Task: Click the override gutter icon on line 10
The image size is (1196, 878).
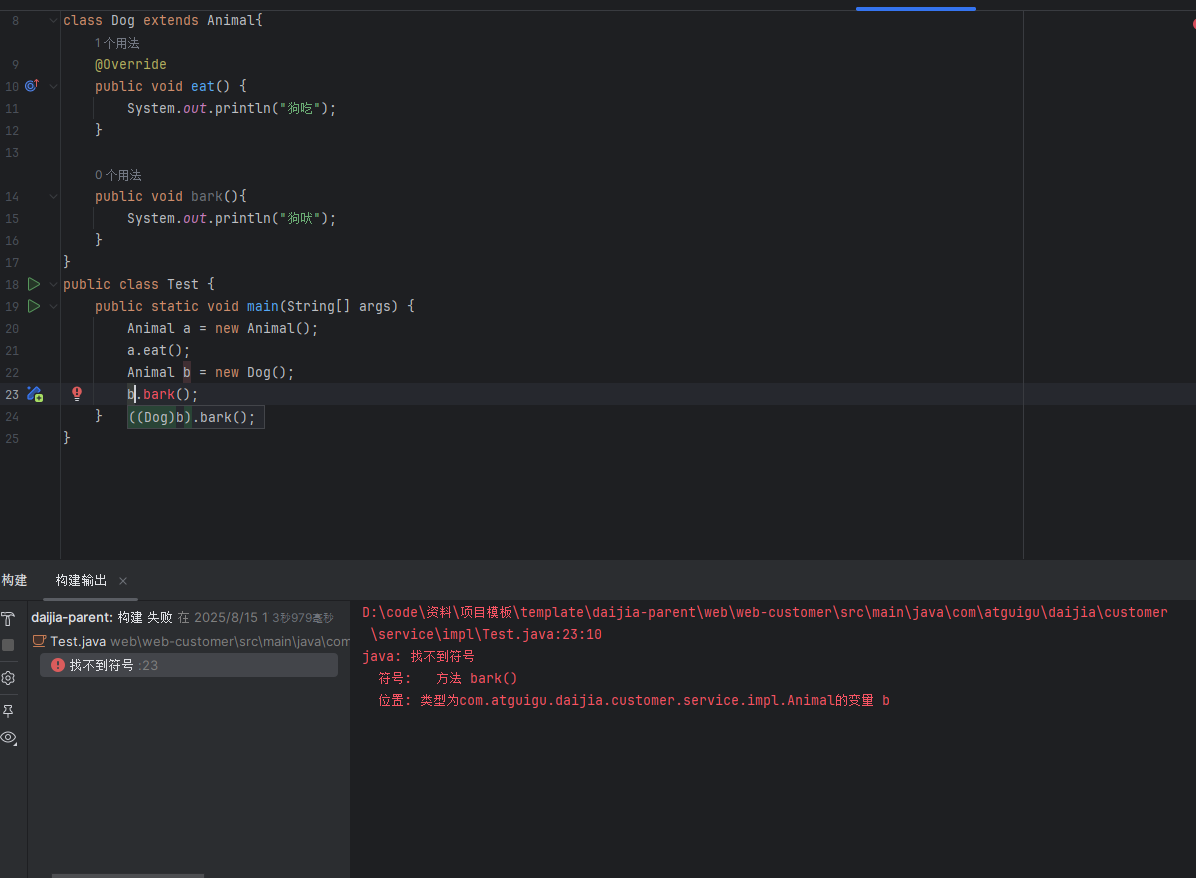Action: pyautogui.click(x=32, y=85)
